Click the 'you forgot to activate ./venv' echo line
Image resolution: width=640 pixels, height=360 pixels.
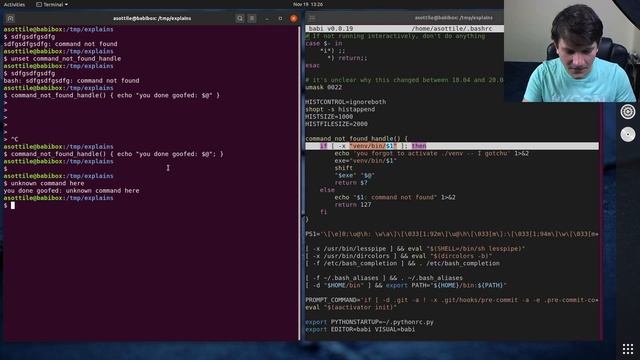pyautogui.click(x=431, y=153)
